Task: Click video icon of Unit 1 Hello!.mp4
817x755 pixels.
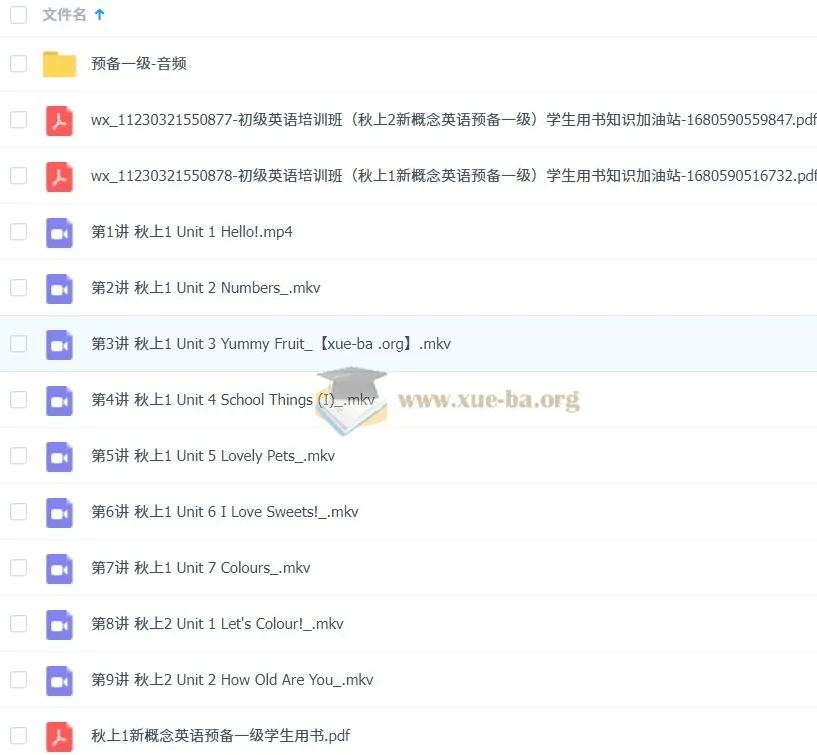Action: (59, 232)
